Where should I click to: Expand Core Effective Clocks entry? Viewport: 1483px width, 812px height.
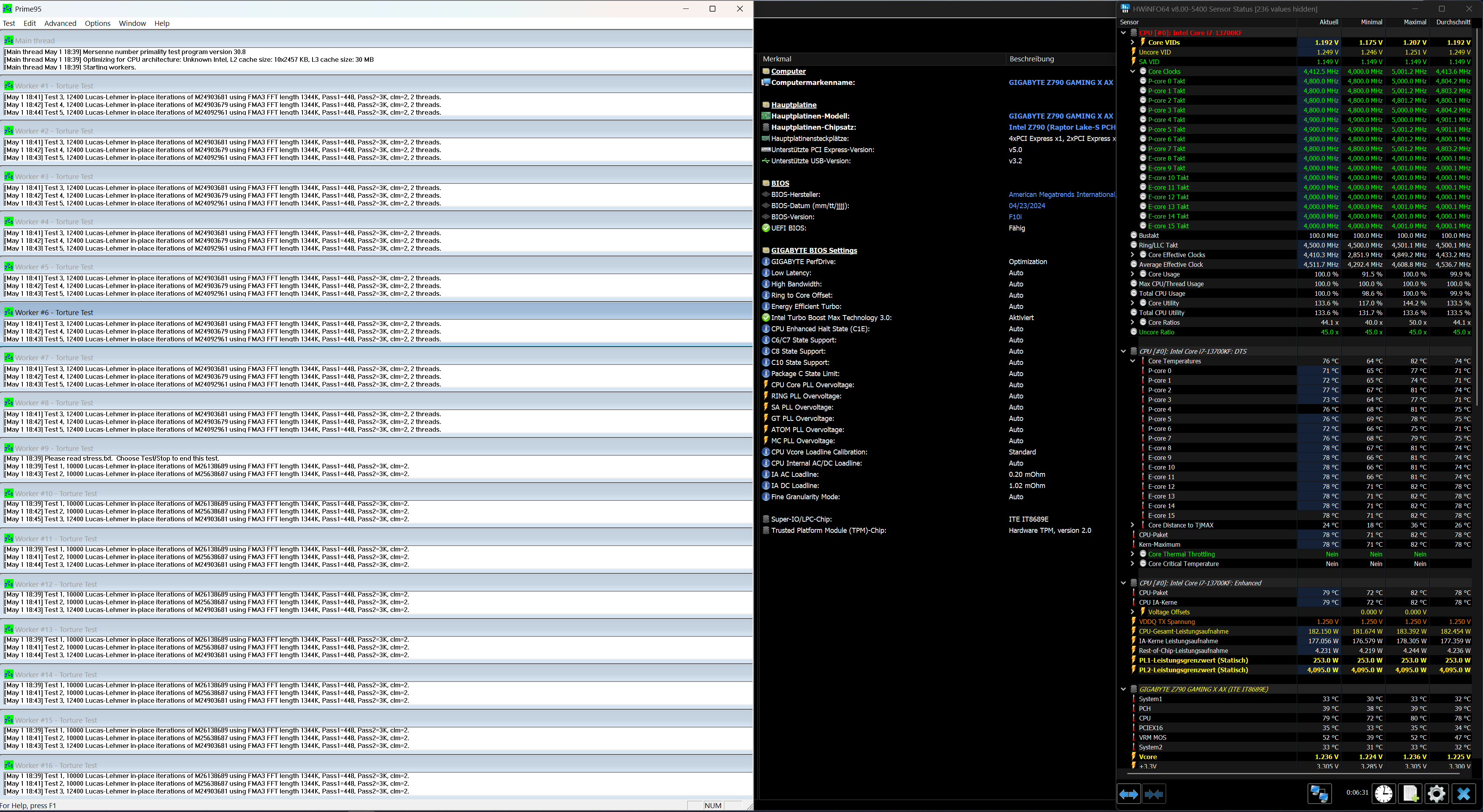1132,255
